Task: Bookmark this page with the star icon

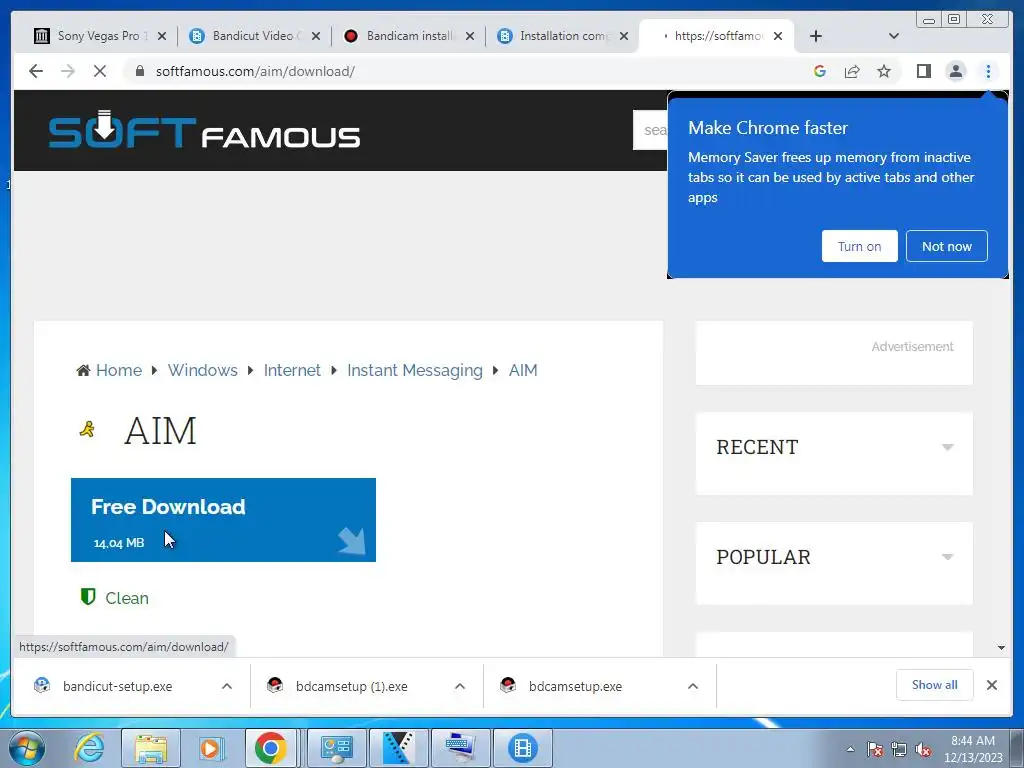Action: coord(884,71)
